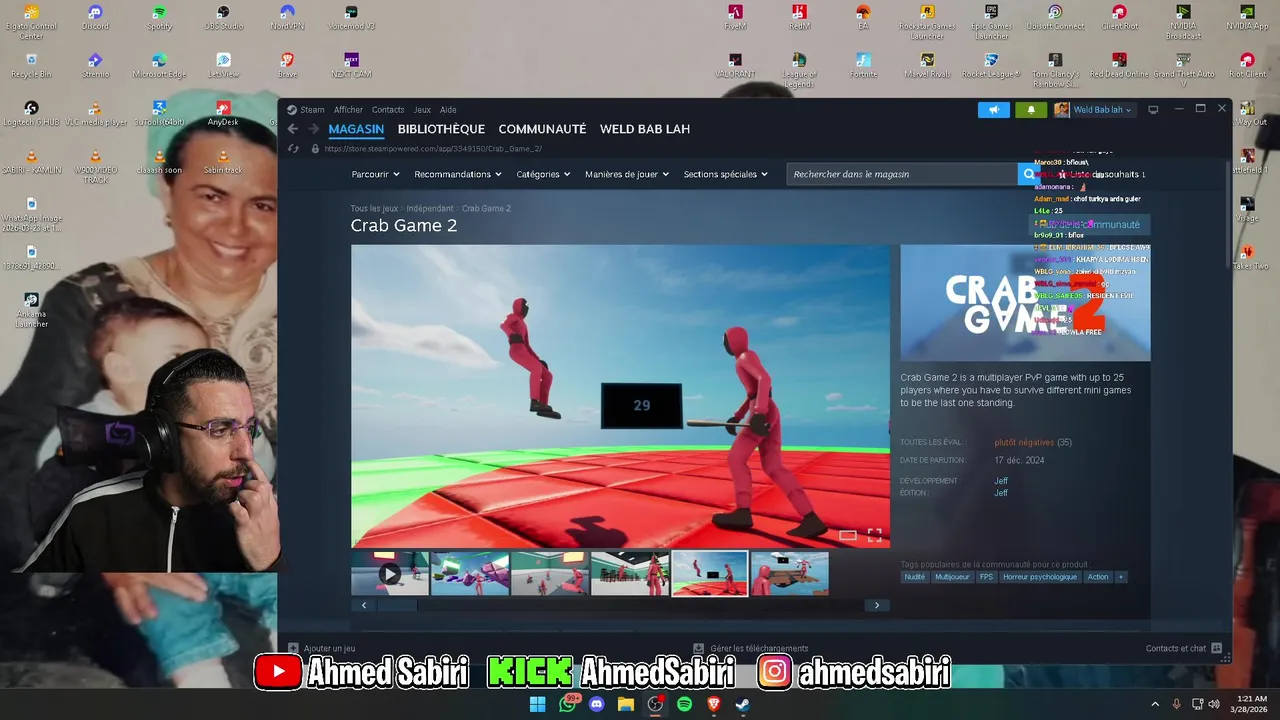Viewport: 1280px width, 720px height.
Task: Select the Epic Games Launcher icon
Action: coord(991,22)
